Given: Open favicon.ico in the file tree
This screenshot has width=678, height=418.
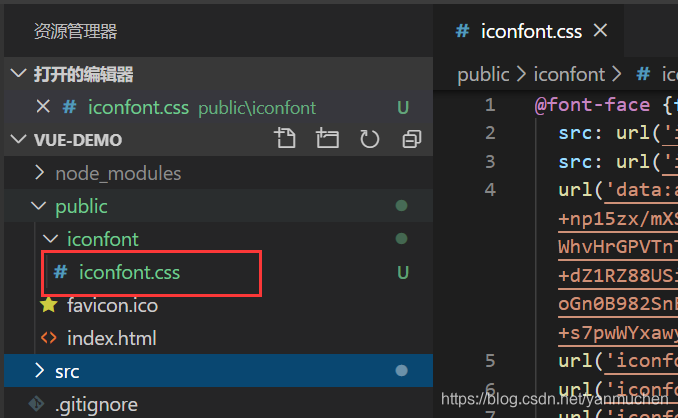Looking at the screenshot, I should tap(112, 306).
